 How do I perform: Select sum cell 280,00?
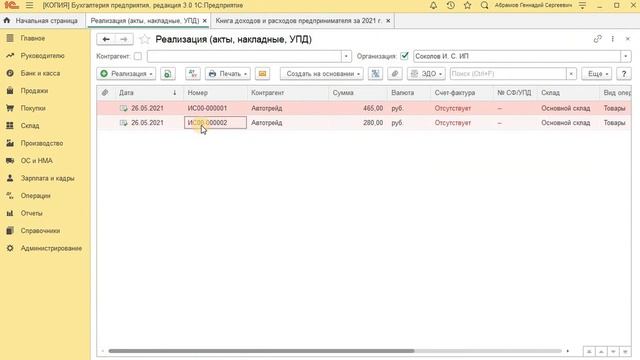click(x=358, y=122)
